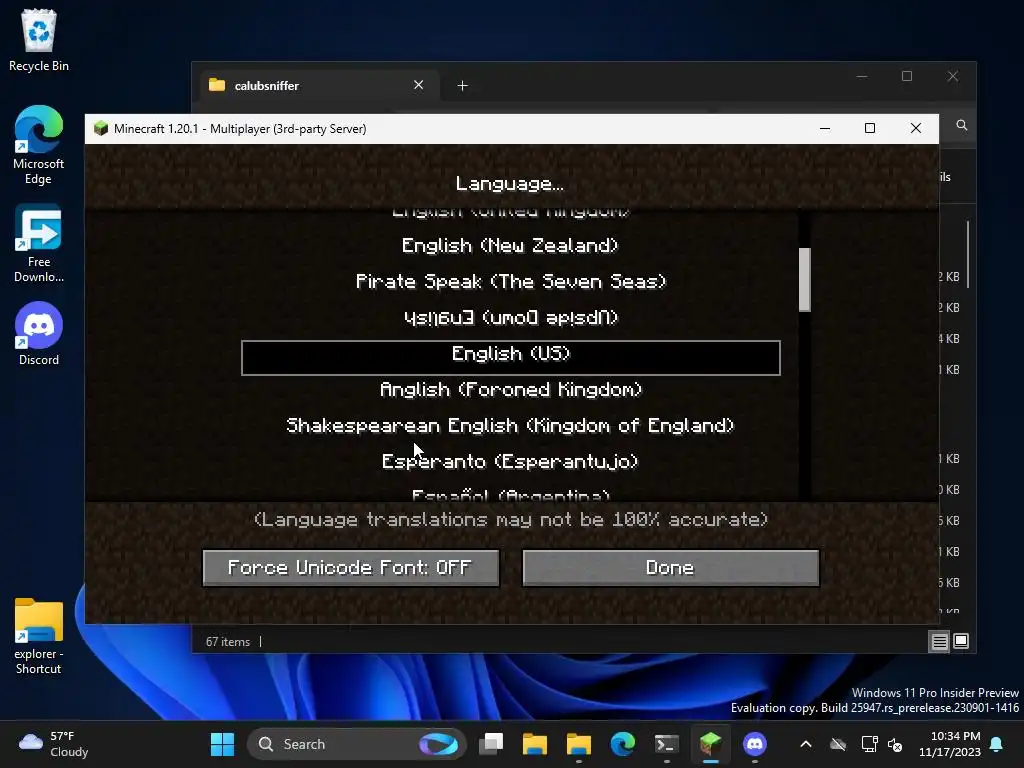This screenshot has height=768, width=1024.
Task: Add a new File Explorer tab
Action: point(462,86)
